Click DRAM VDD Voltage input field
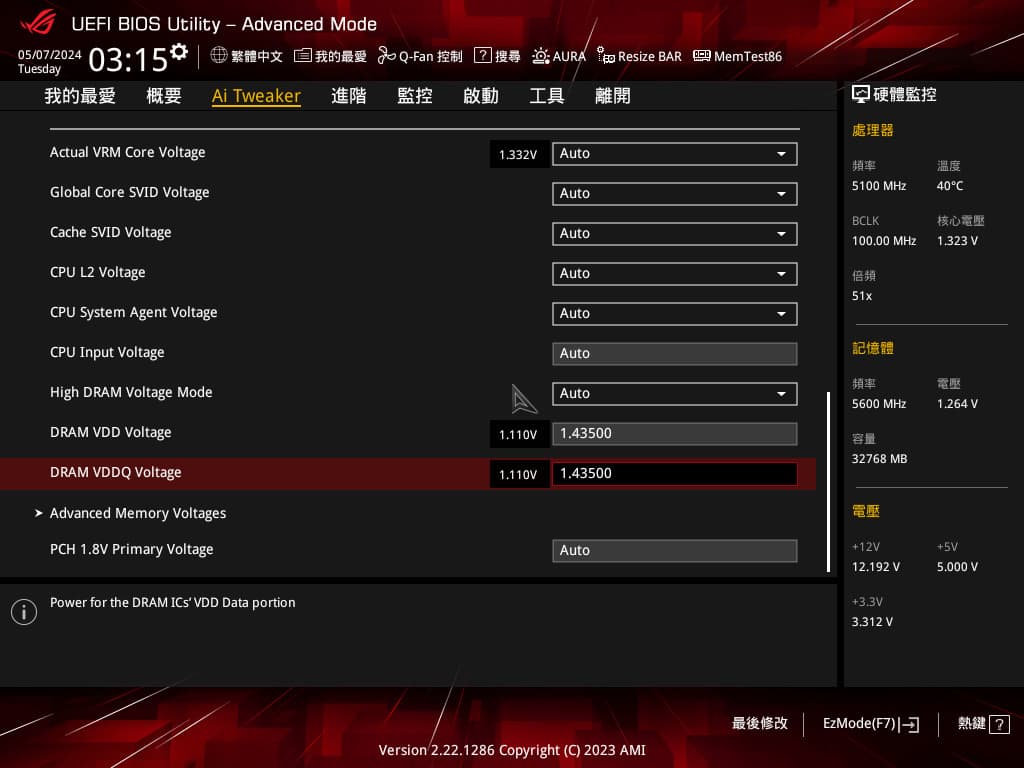 coord(675,434)
